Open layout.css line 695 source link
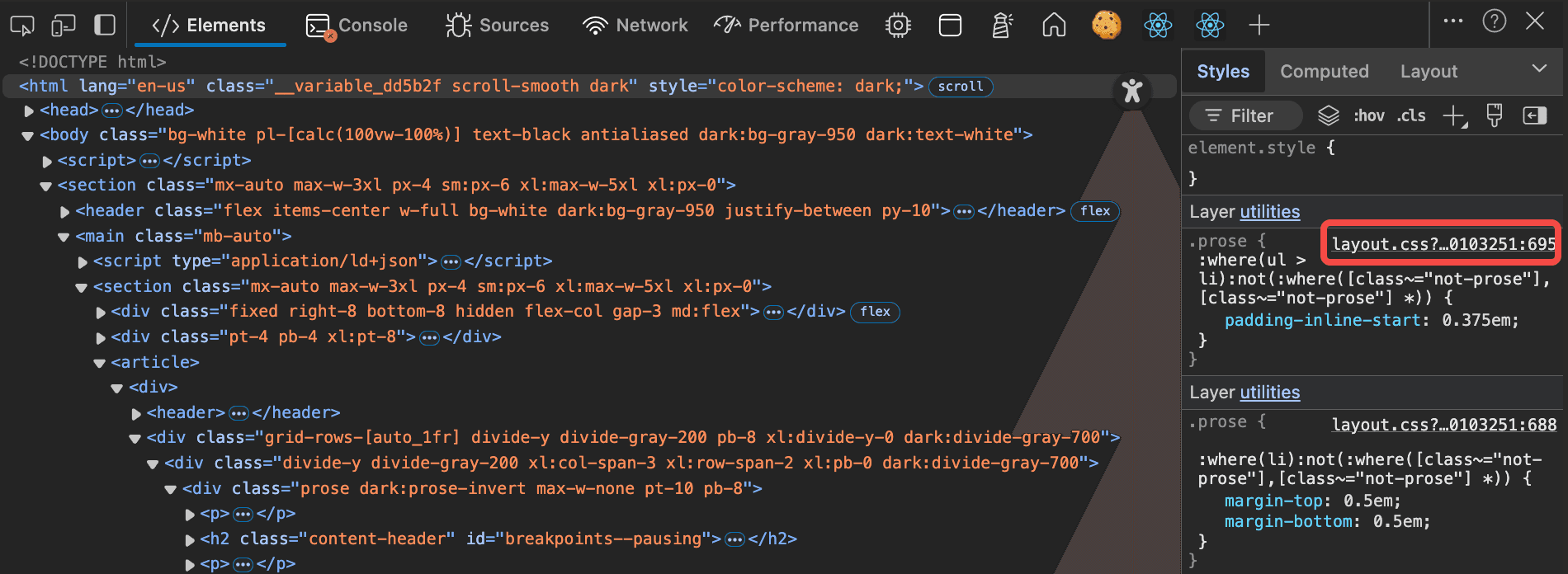The height and width of the screenshot is (574, 1568). (x=1443, y=244)
